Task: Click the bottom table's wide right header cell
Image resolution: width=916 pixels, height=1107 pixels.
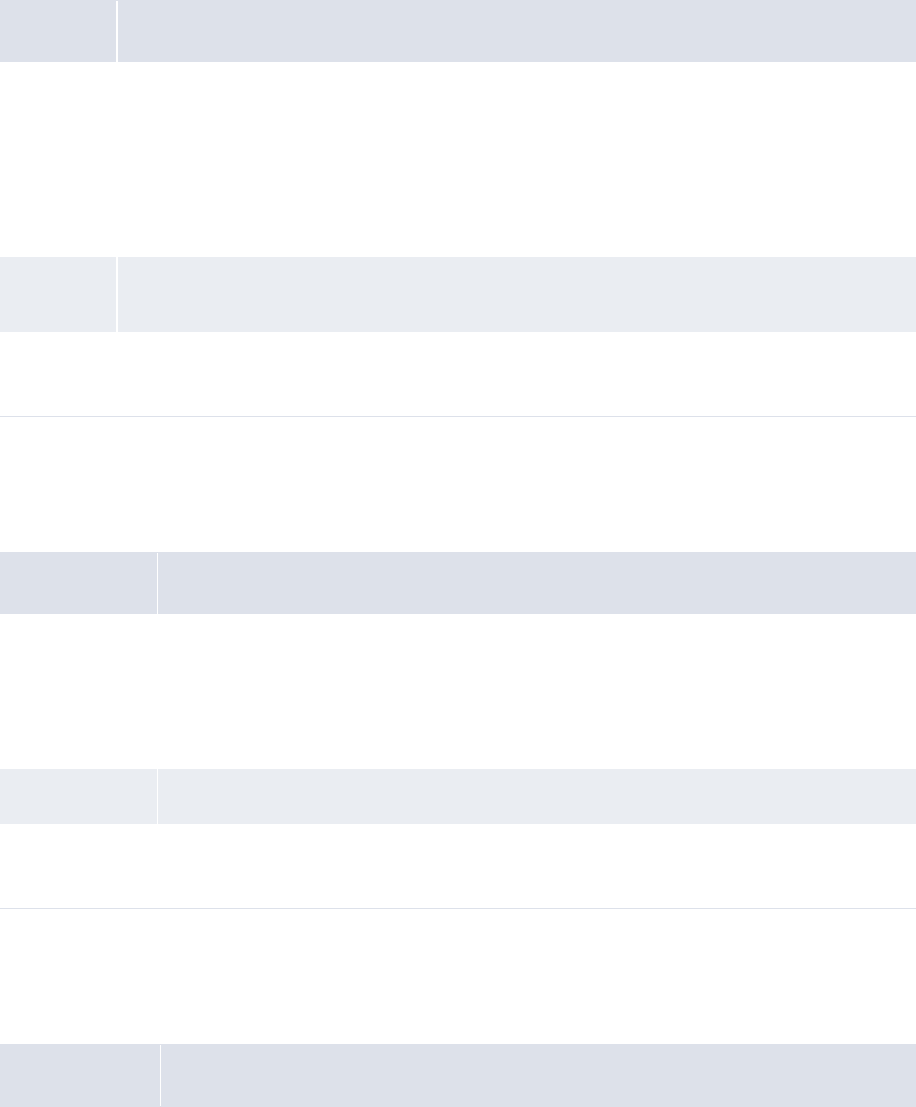Action: coord(538,1075)
